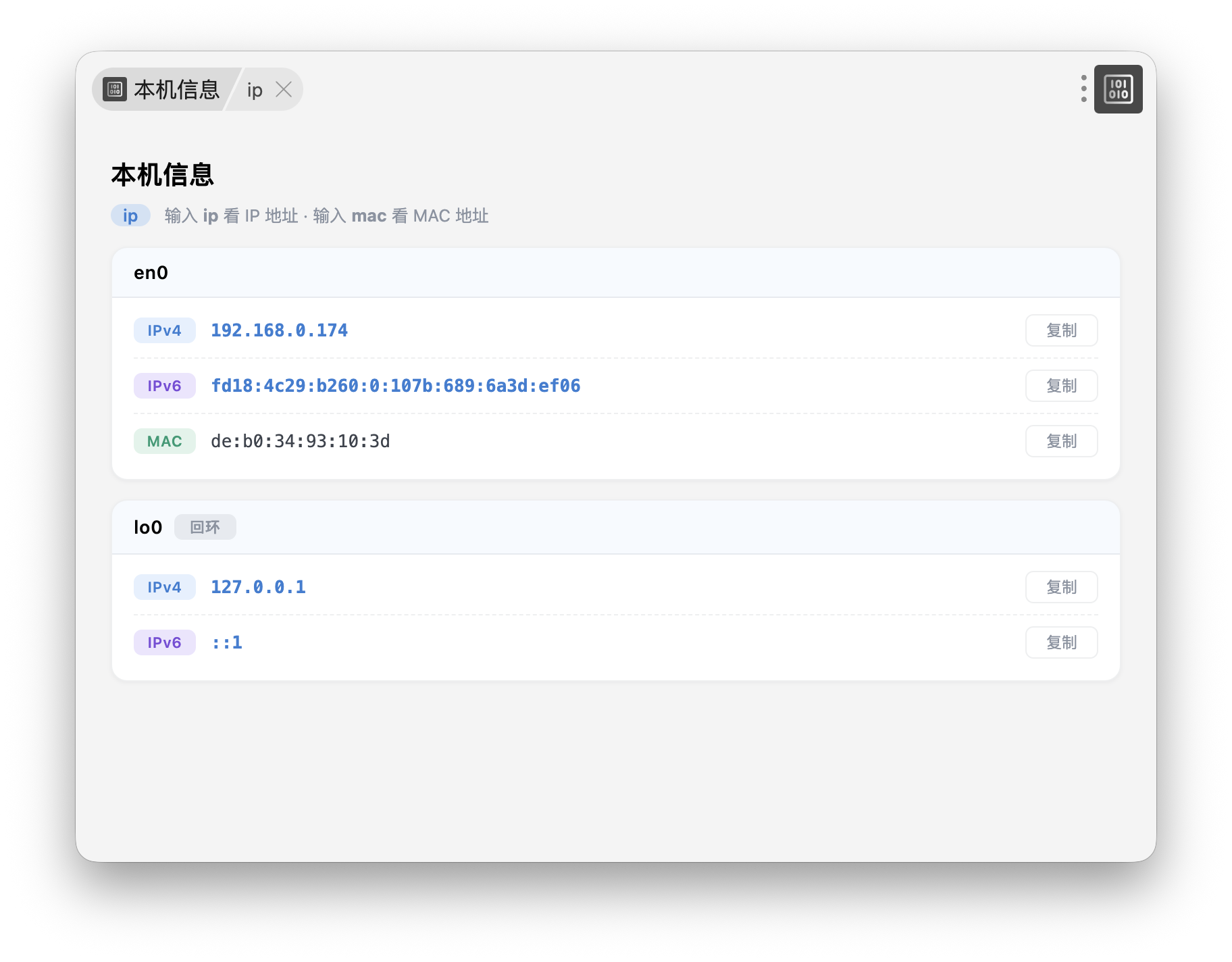Select the de:b0:34:93:10:3d MAC text
Screen dimensions: 1232x962
[x=300, y=441]
